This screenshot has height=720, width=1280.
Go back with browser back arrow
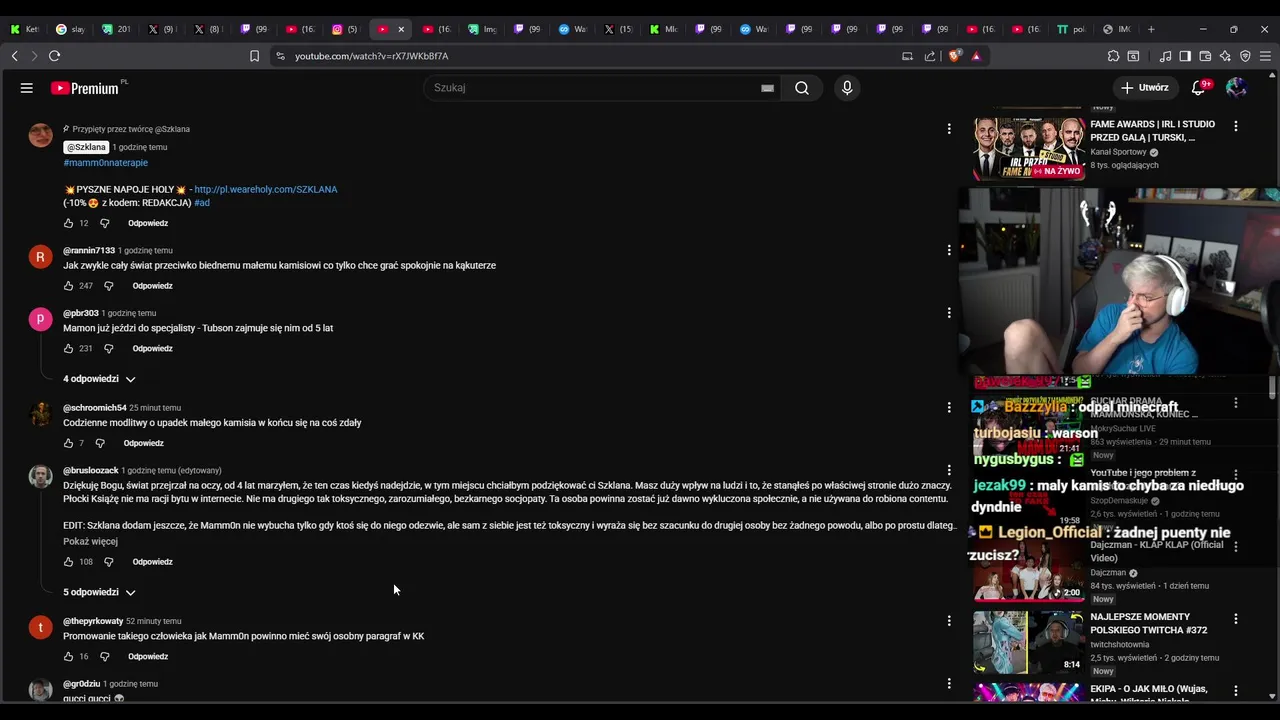coord(14,56)
